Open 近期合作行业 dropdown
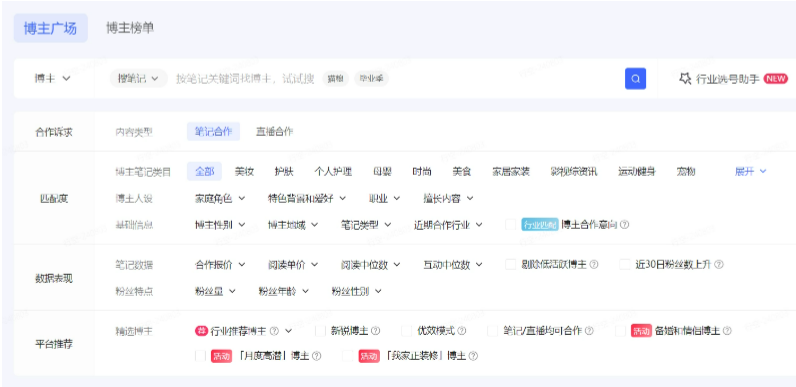The height and width of the screenshot is (387, 796). coord(448,224)
